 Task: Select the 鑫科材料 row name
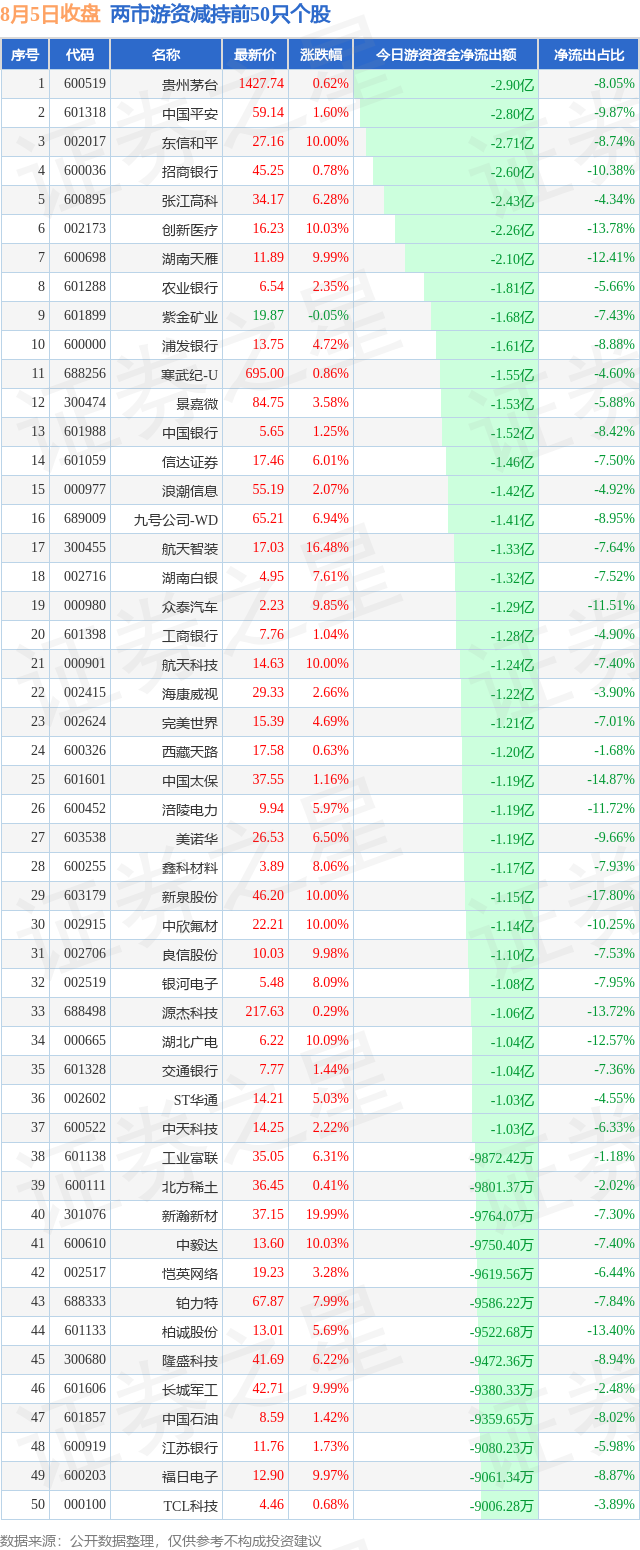[x=190, y=867]
